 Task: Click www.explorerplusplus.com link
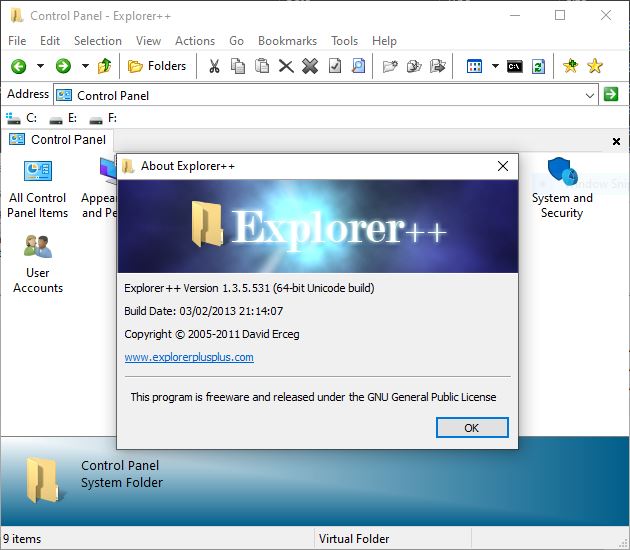click(x=189, y=357)
